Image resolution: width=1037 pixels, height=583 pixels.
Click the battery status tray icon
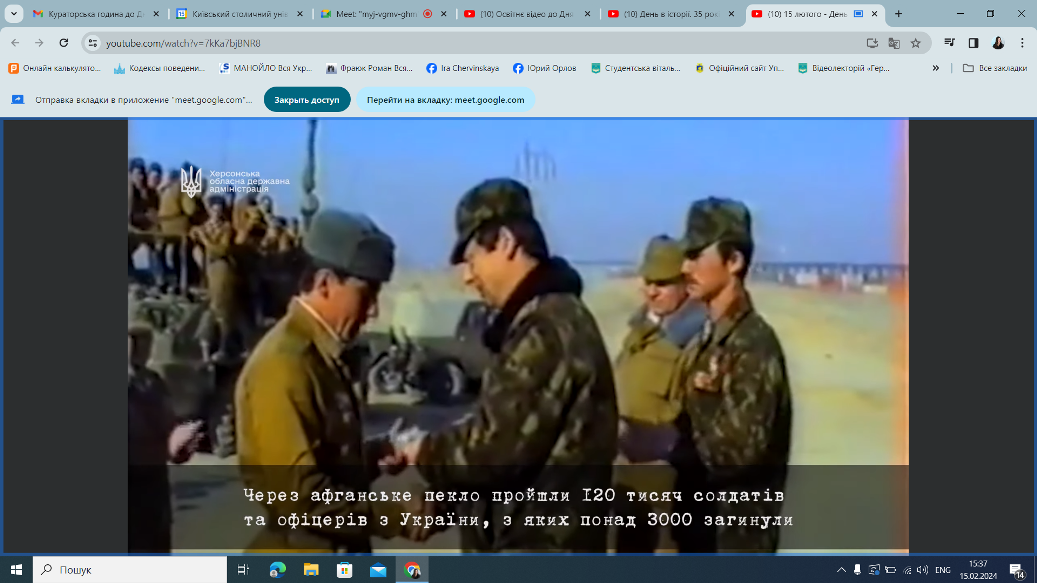(890, 569)
